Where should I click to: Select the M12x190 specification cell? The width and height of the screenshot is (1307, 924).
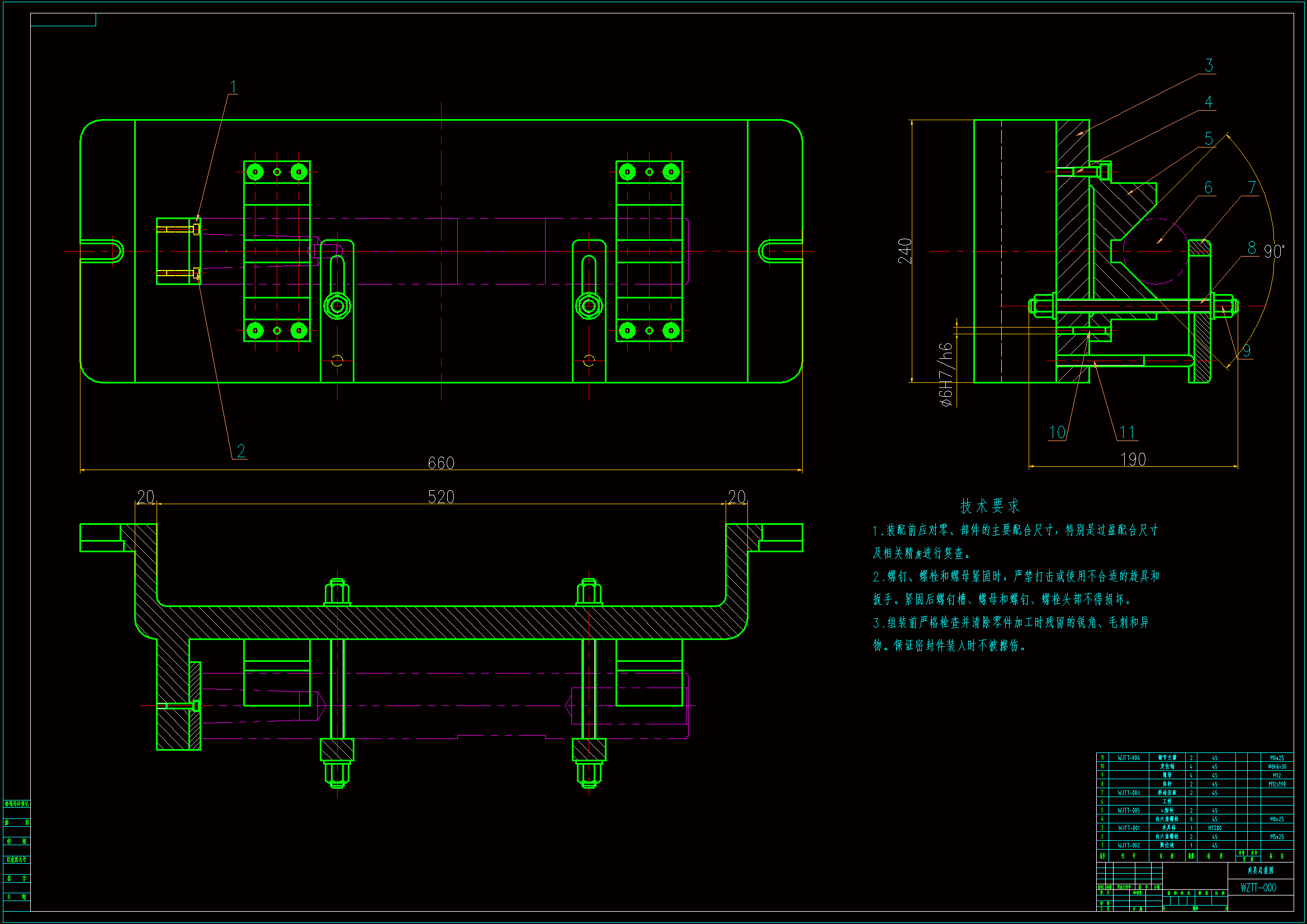(1277, 784)
